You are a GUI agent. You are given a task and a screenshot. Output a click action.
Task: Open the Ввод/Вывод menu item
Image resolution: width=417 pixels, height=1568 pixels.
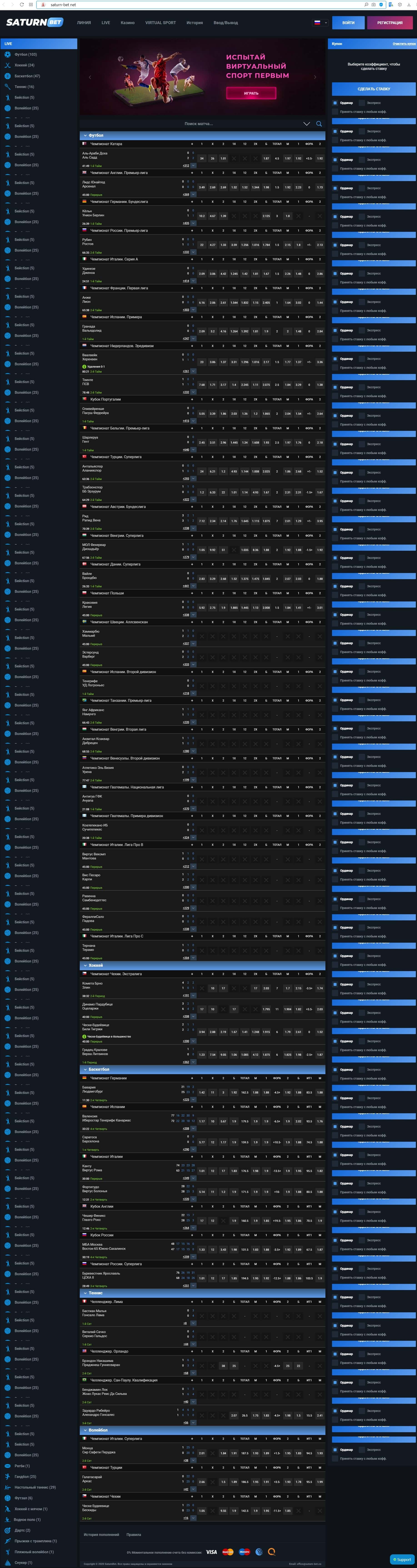pyautogui.click(x=225, y=23)
